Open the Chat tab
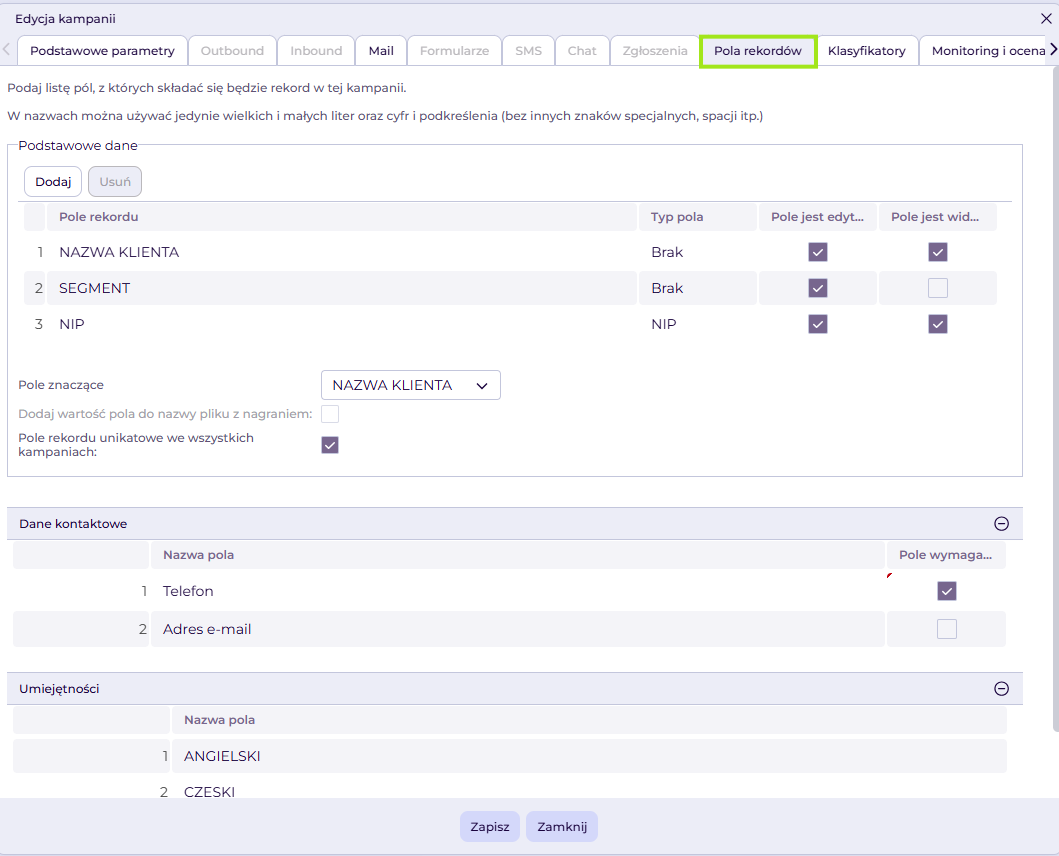Image resolution: width=1059 pixels, height=856 pixels. 582,51
